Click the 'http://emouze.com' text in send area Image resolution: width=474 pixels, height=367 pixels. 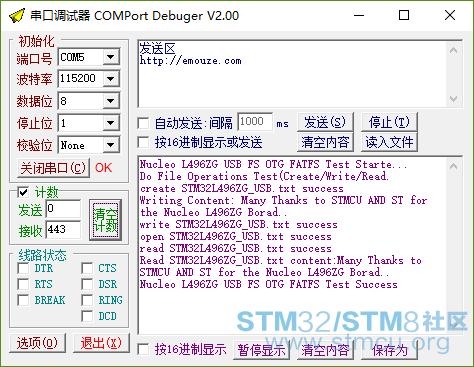190,61
